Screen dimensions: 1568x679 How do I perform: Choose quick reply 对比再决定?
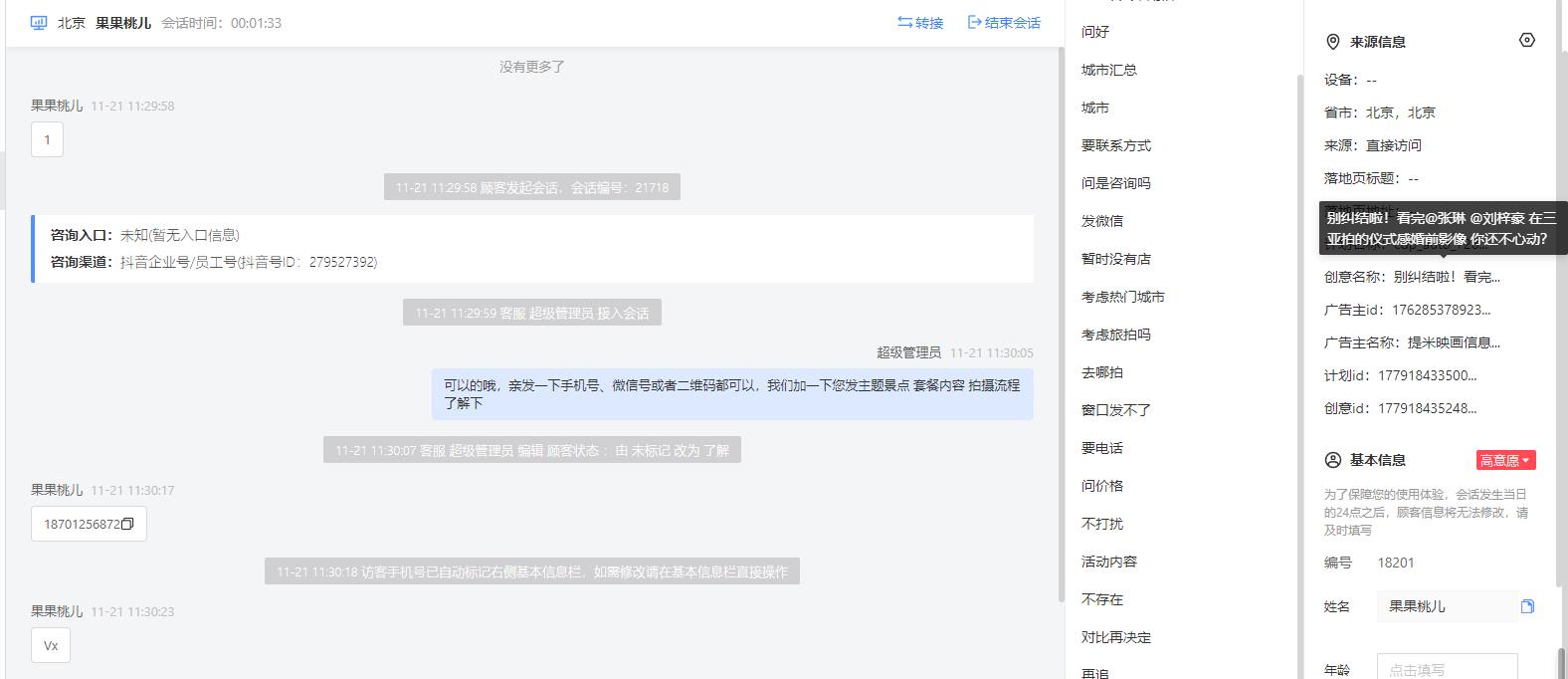(x=1116, y=637)
